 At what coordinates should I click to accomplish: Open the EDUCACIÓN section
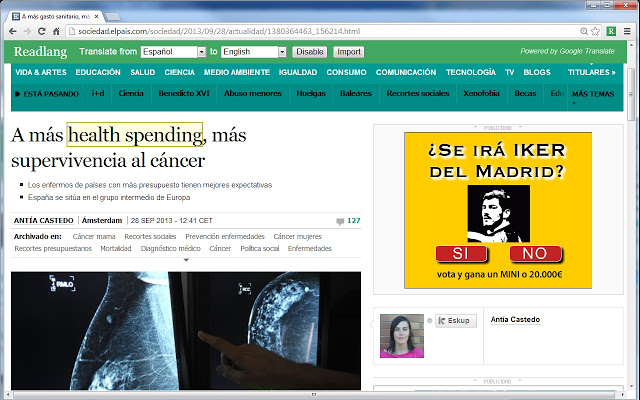point(98,72)
